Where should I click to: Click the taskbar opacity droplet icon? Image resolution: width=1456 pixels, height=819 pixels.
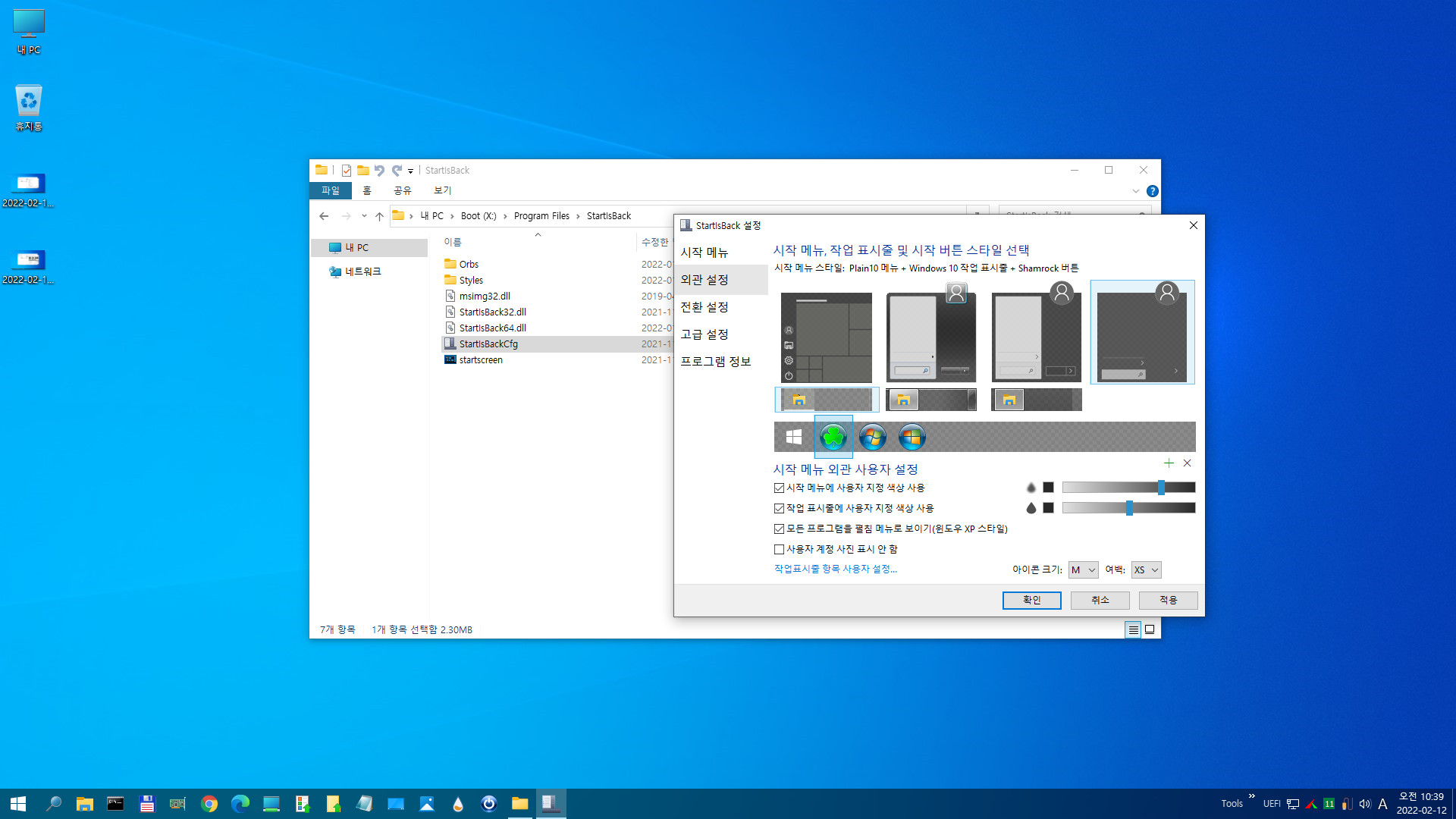click(x=1031, y=508)
